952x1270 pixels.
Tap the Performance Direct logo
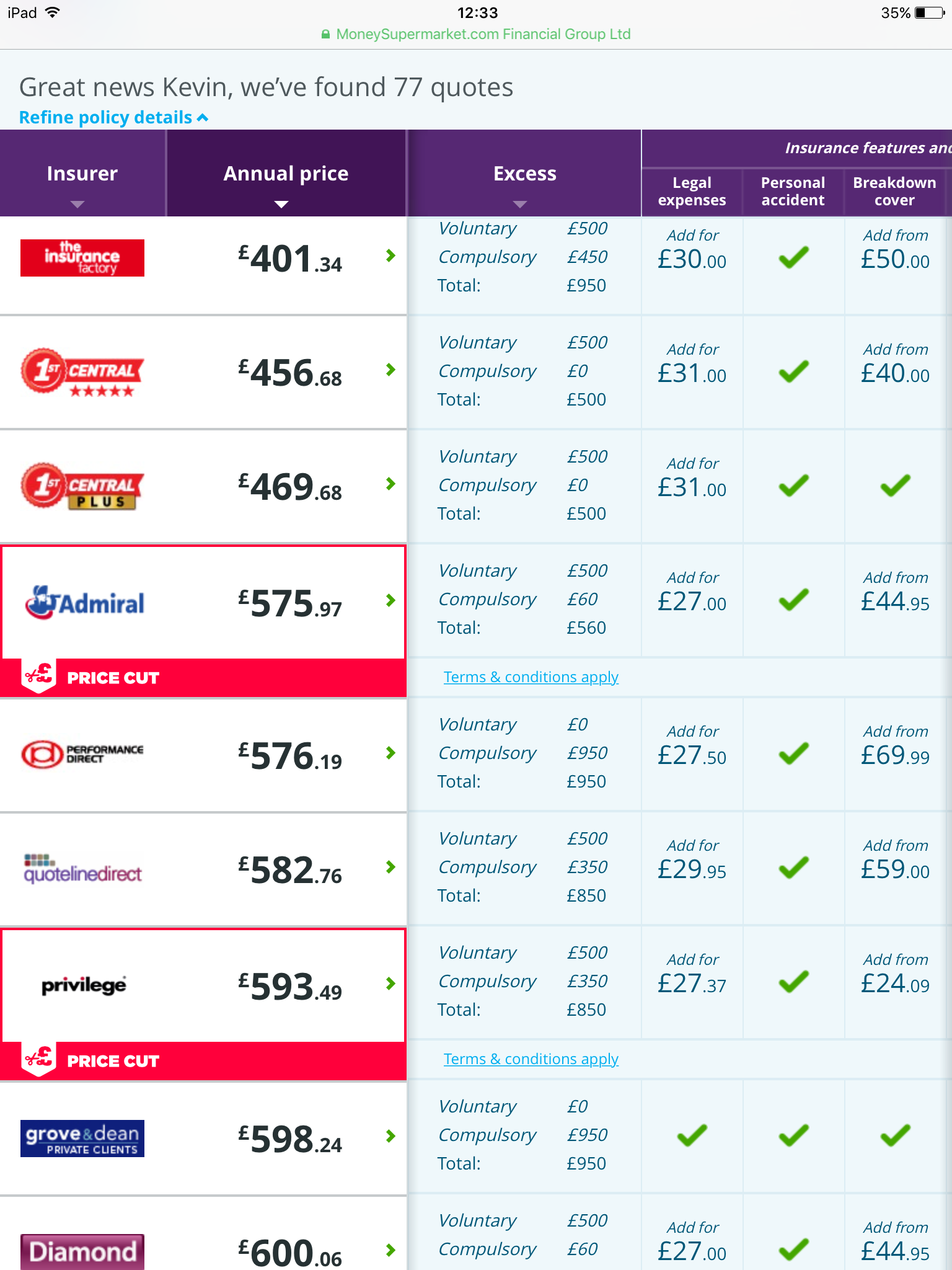coord(82,754)
